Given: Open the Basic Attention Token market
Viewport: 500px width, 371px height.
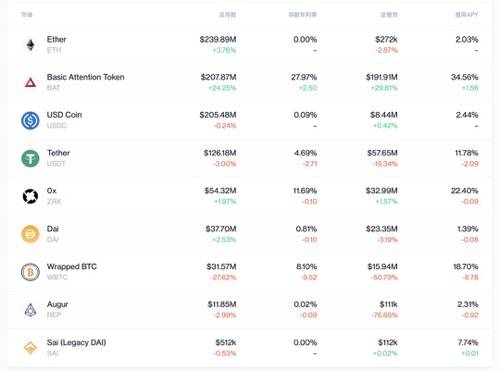Looking at the screenshot, I should point(85,77).
